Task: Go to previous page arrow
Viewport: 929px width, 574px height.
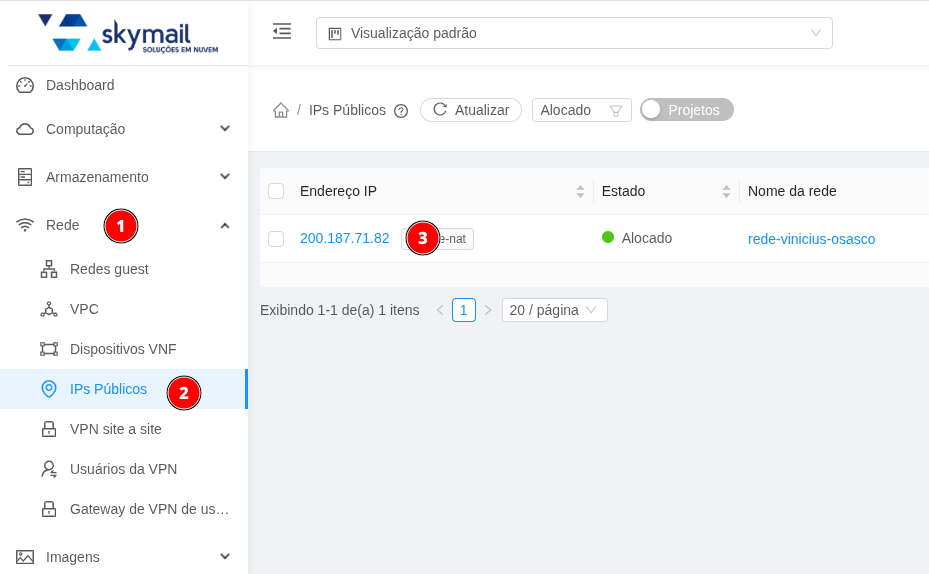Action: click(440, 310)
